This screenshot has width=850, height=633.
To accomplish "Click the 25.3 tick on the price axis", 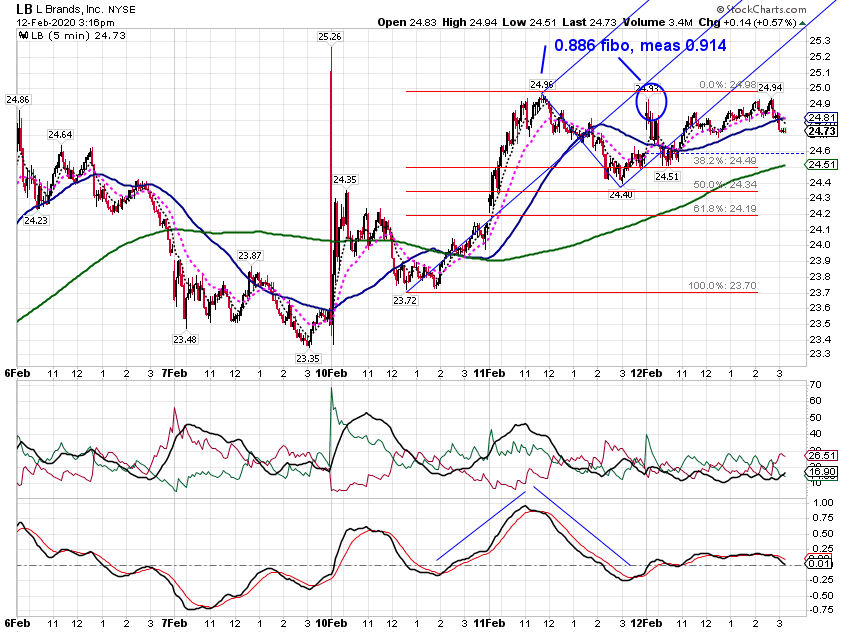I will [x=820, y=41].
